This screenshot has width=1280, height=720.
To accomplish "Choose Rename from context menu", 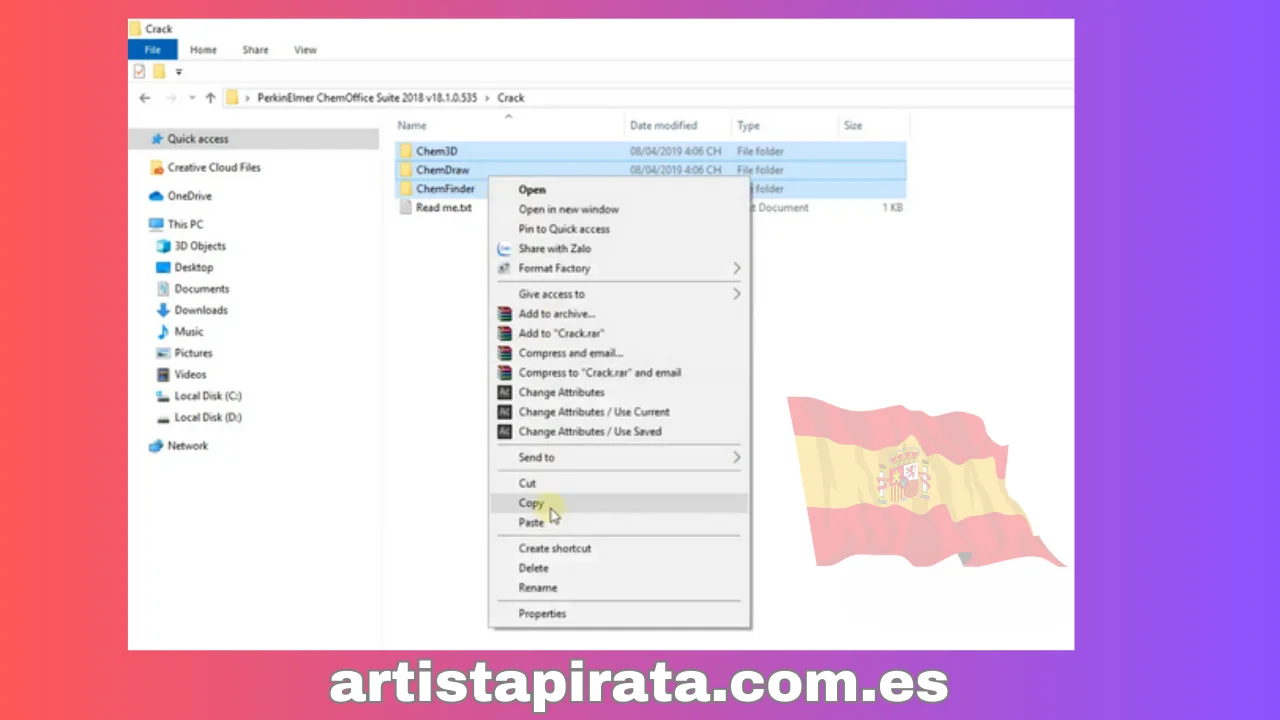I will 538,588.
